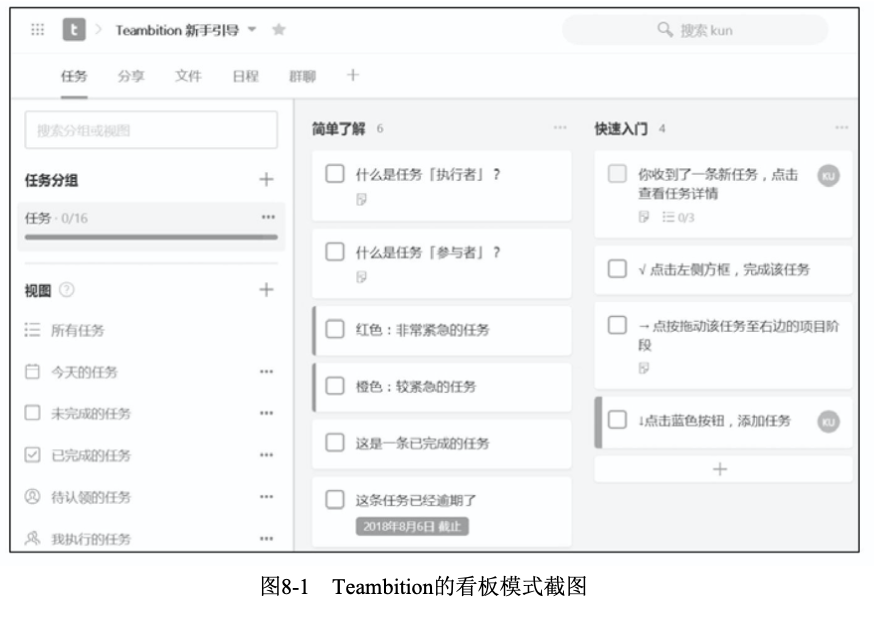Open more options for 未完成的任务
Image resolution: width=874 pixels, height=618 pixels.
[266, 413]
